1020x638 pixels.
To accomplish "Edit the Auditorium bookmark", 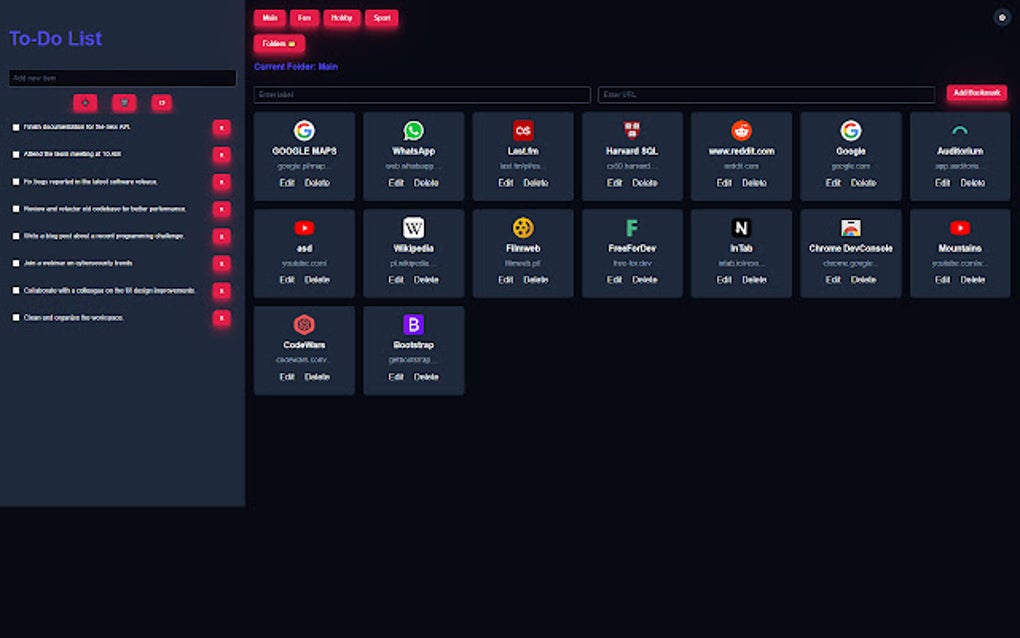I will pos(943,183).
